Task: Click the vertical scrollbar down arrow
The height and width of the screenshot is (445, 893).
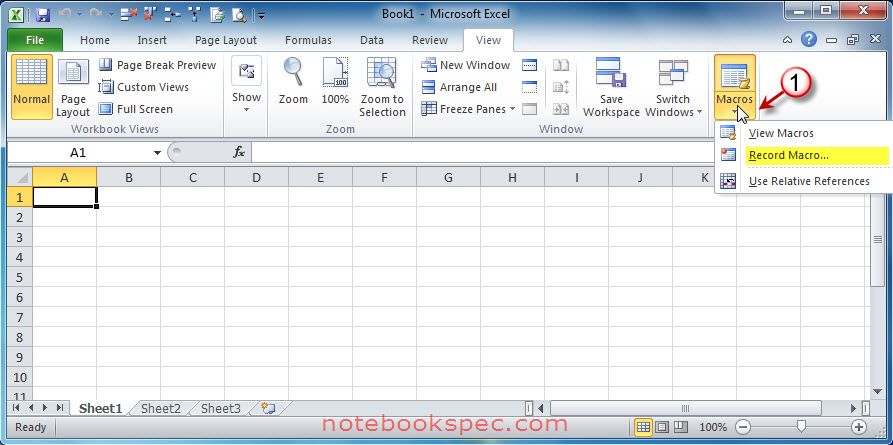Action: point(877,391)
